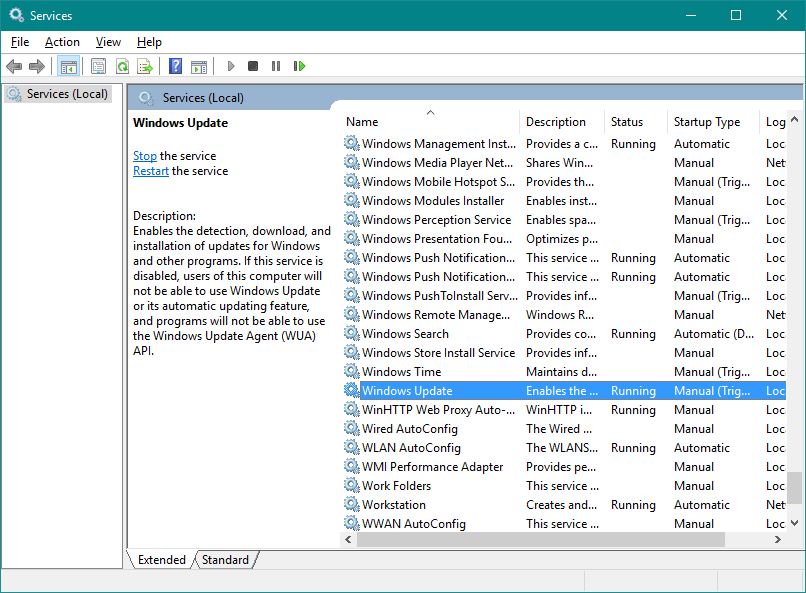
Task: Select the Windows Management Inst... service
Action: click(438, 144)
